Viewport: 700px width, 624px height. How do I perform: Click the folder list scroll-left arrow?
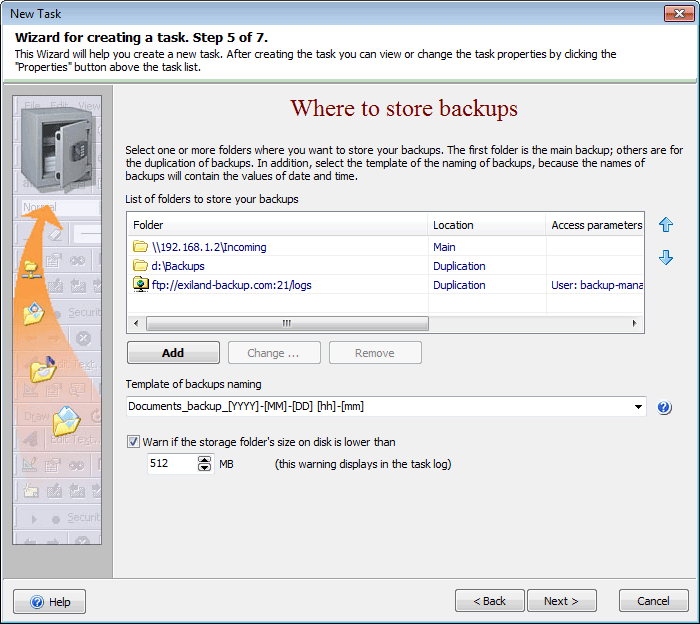click(136, 323)
